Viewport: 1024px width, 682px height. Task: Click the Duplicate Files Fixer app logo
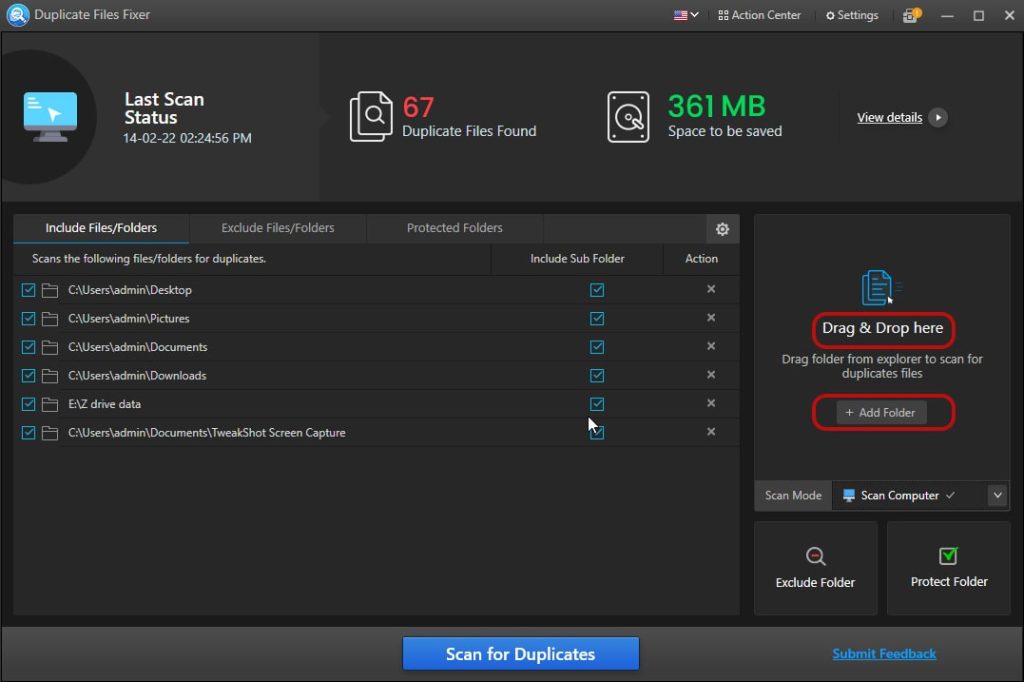pos(17,15)
